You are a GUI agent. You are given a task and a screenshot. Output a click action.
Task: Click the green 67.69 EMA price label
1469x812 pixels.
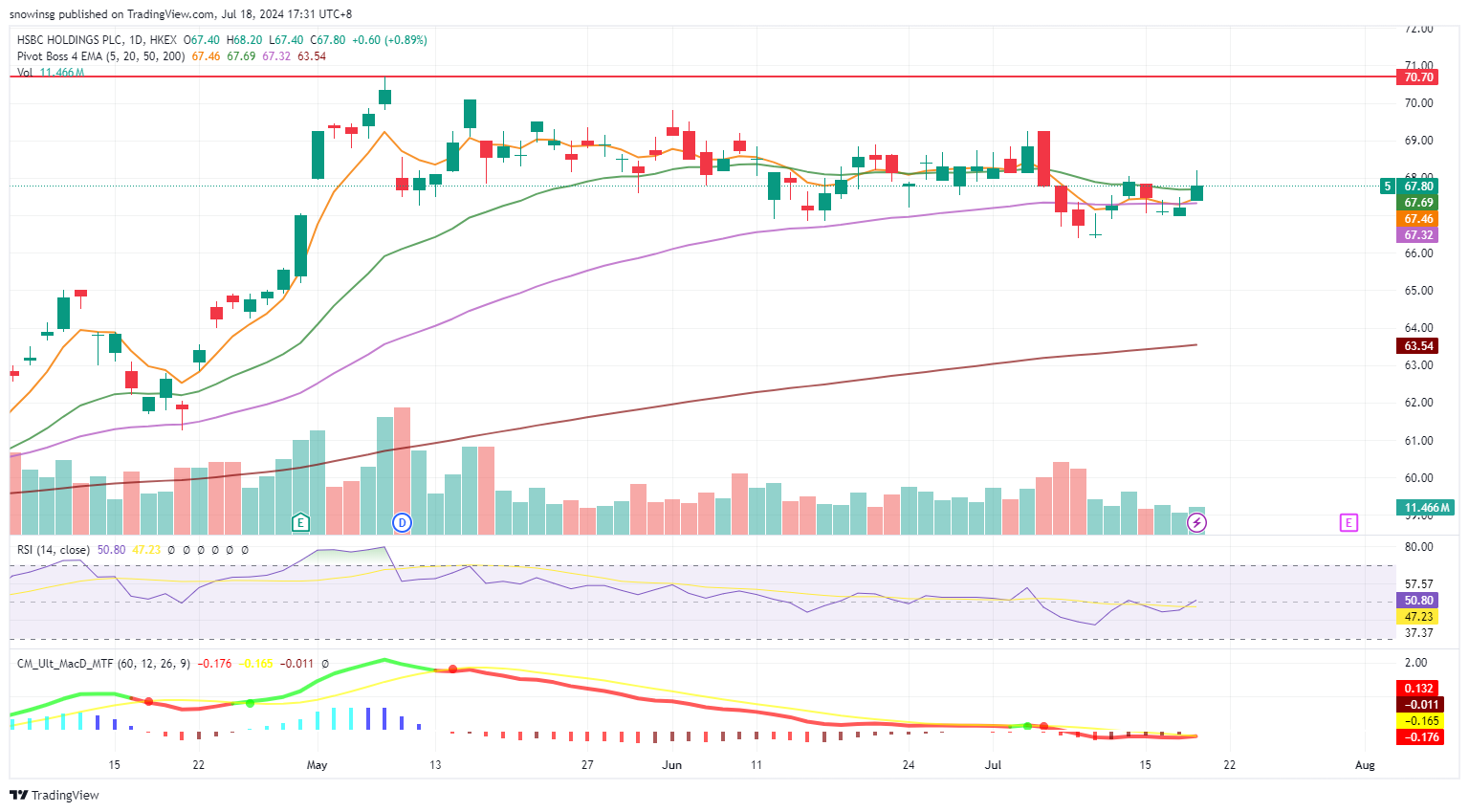click(x=1417, y=203)
